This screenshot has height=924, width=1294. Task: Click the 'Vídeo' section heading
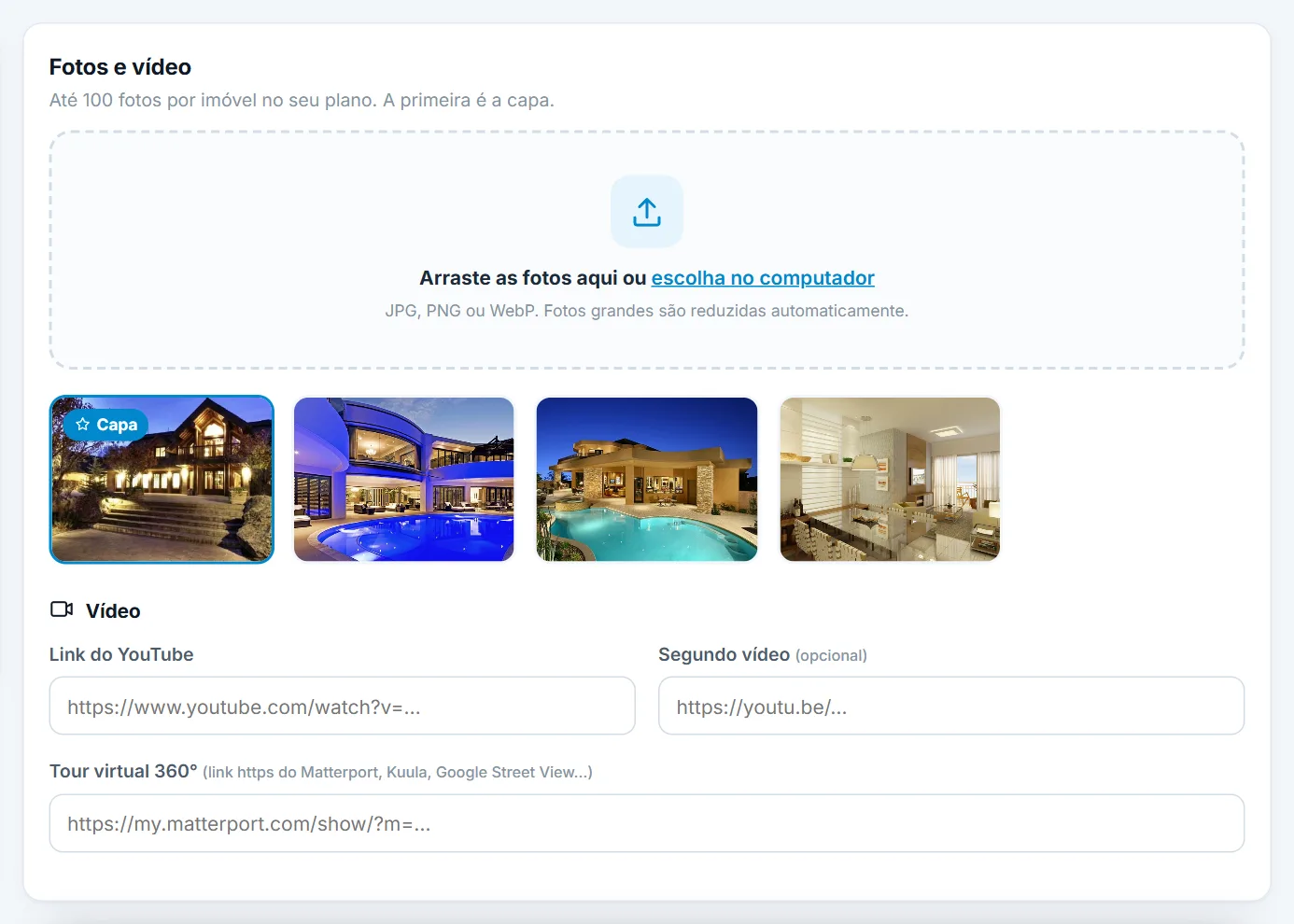(x=113, y=611)
